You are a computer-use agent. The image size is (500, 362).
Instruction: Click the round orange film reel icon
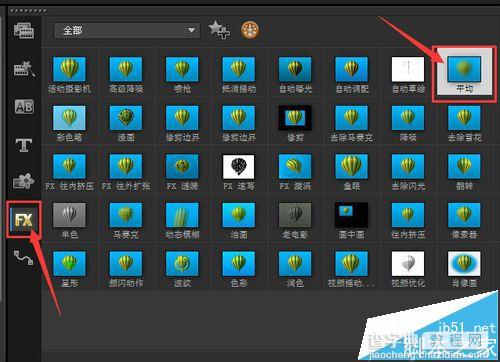pyautogui.click(x=250, y=30)
